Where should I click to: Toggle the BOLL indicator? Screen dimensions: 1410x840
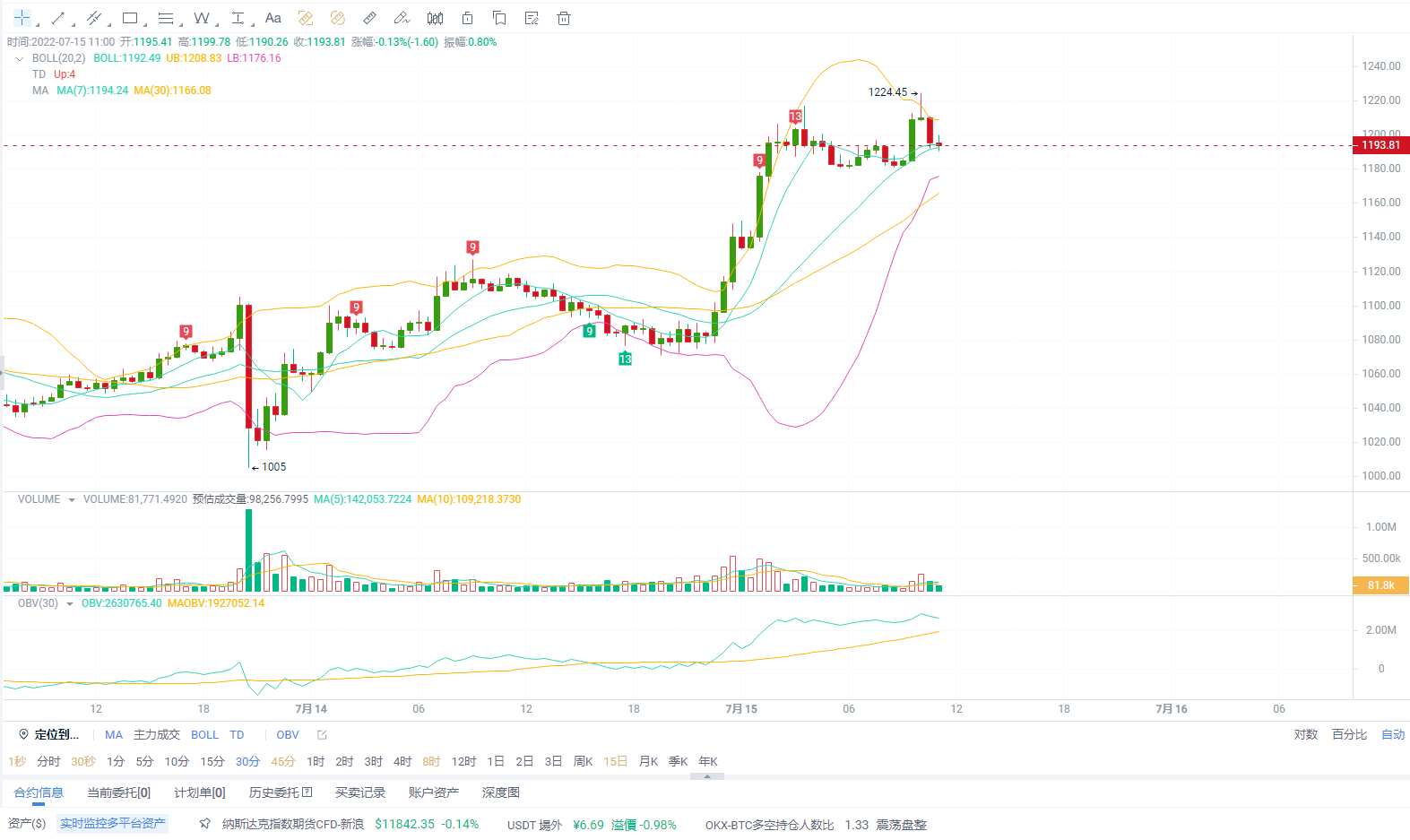[204, 735]
